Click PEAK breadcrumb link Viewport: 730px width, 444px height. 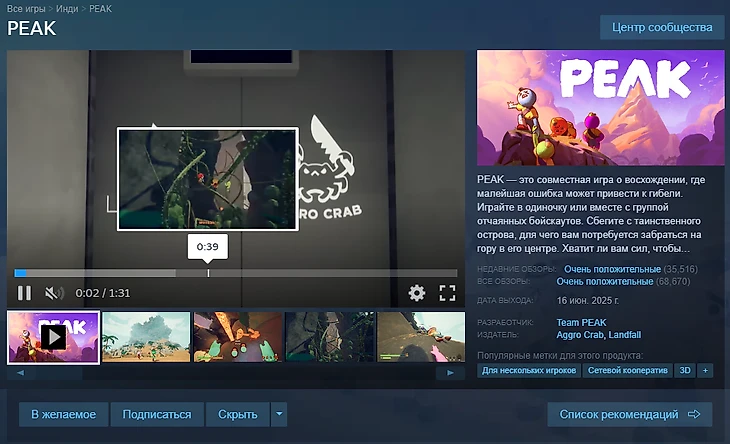tap(100, 9)
